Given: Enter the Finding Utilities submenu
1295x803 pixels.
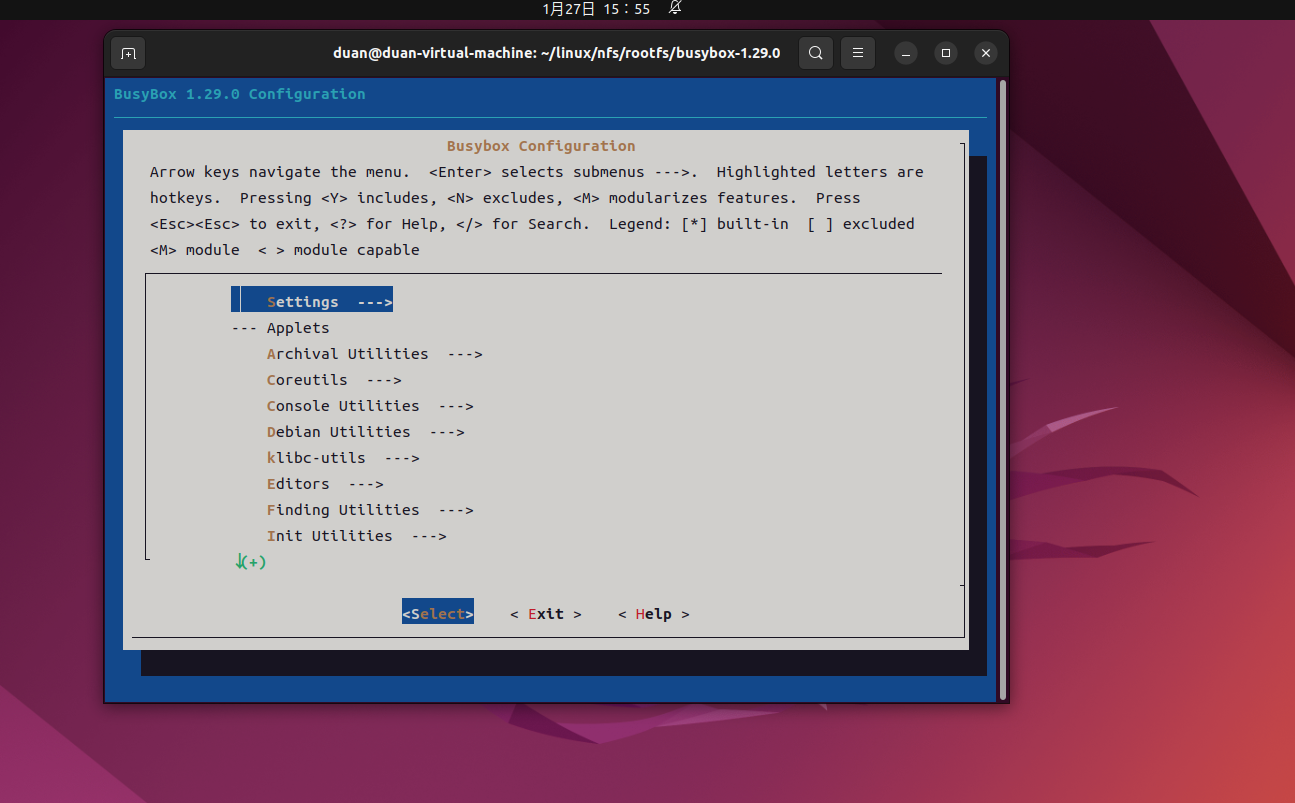Looking at the screenshot, I should 343,509.
